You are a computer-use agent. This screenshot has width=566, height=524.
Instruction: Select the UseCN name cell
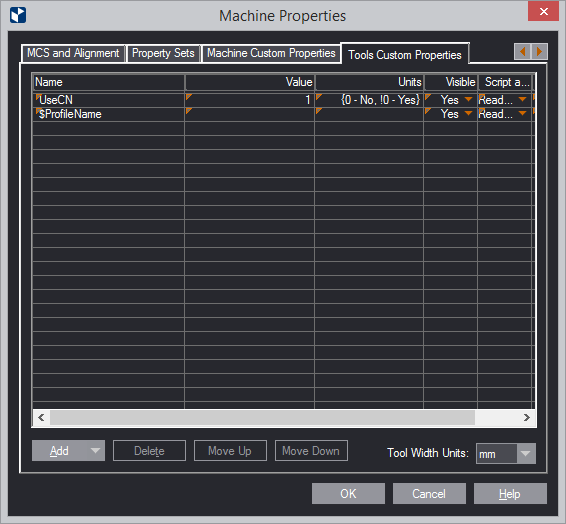point(109,100)
